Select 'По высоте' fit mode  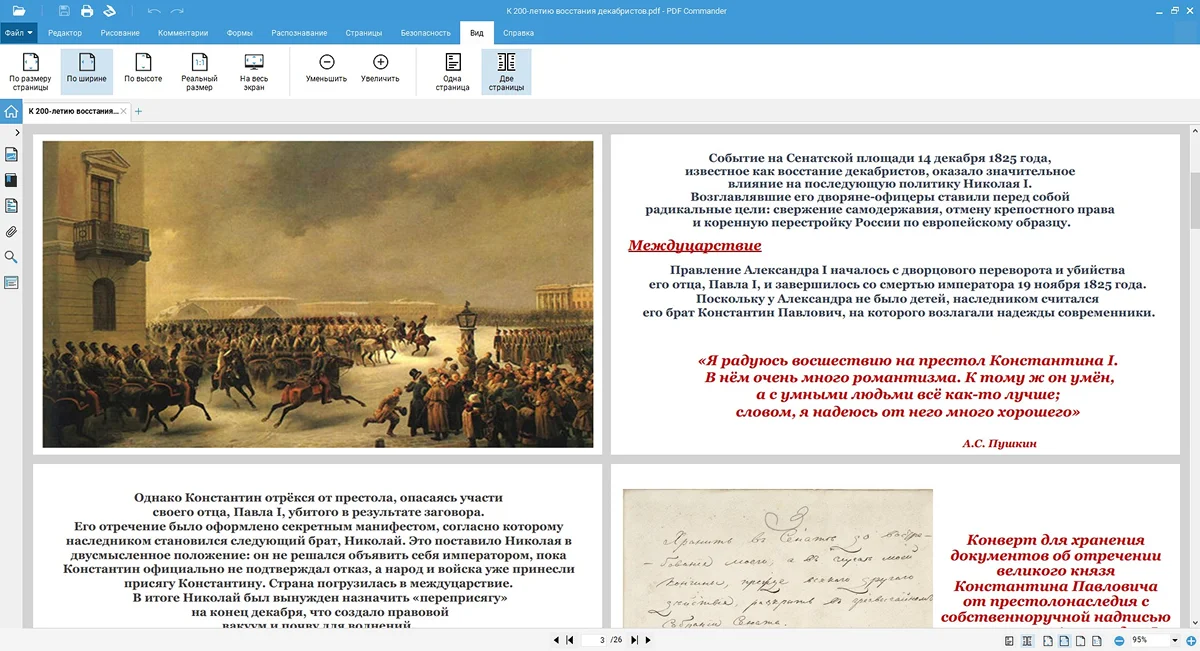[143, 69]
